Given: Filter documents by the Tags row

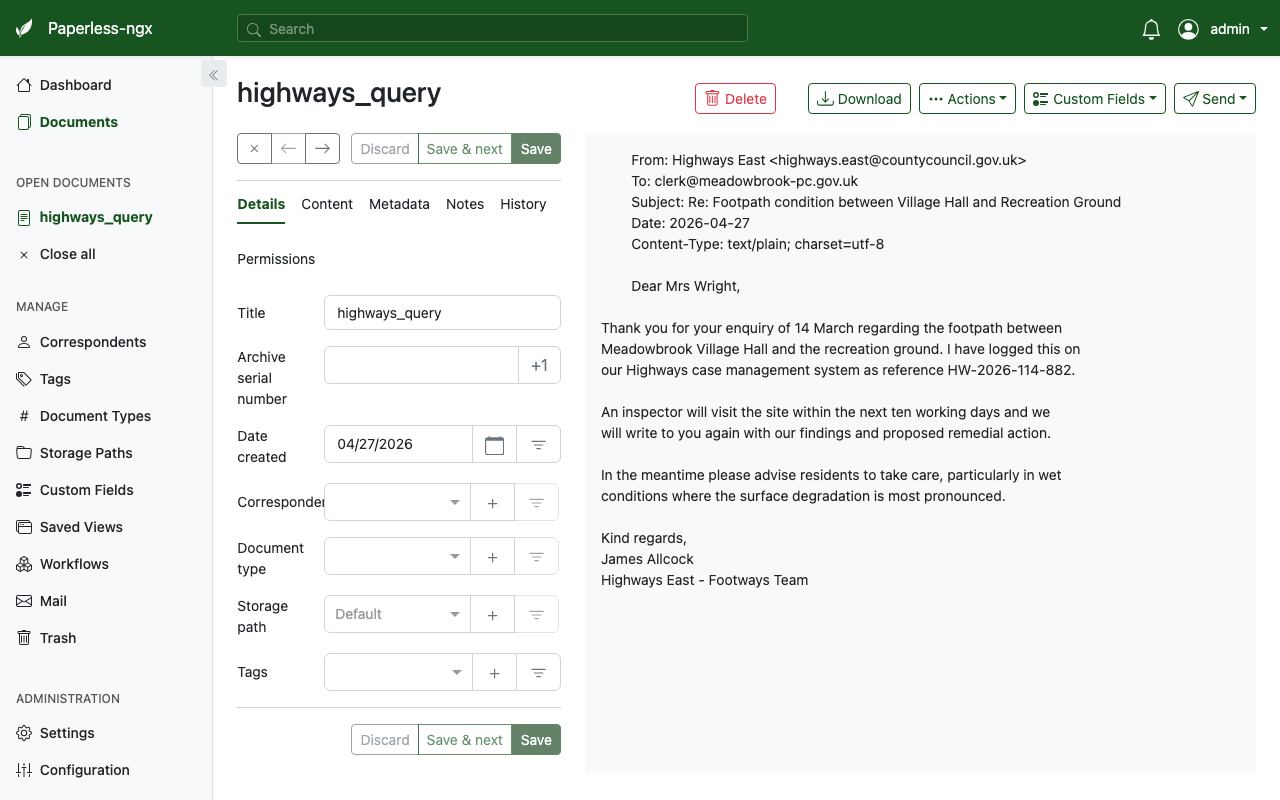Looking at the screenshot, I should [538, 672].
